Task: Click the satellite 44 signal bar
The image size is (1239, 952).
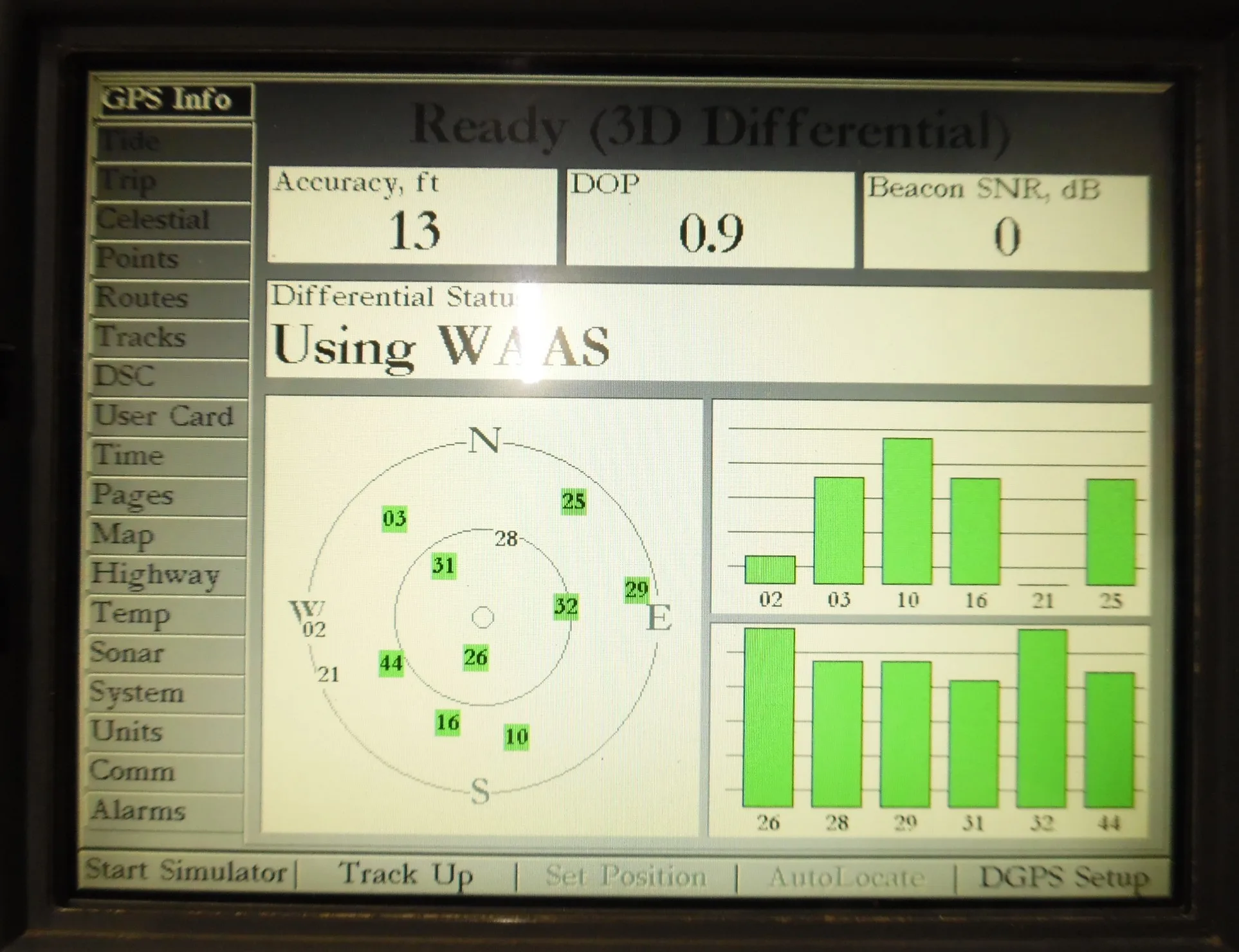Action: click(x=1110, y=740)
